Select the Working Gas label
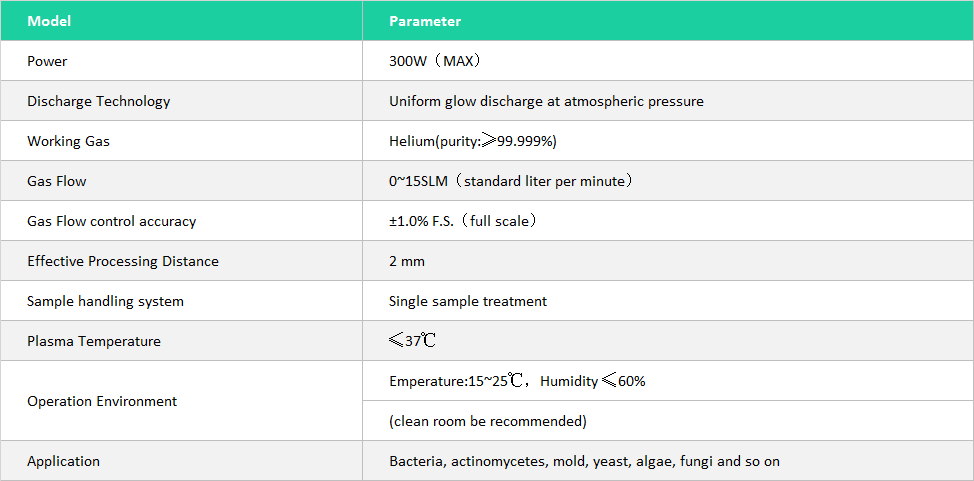This screenshot has height=481, width=974. click(68, 141)
